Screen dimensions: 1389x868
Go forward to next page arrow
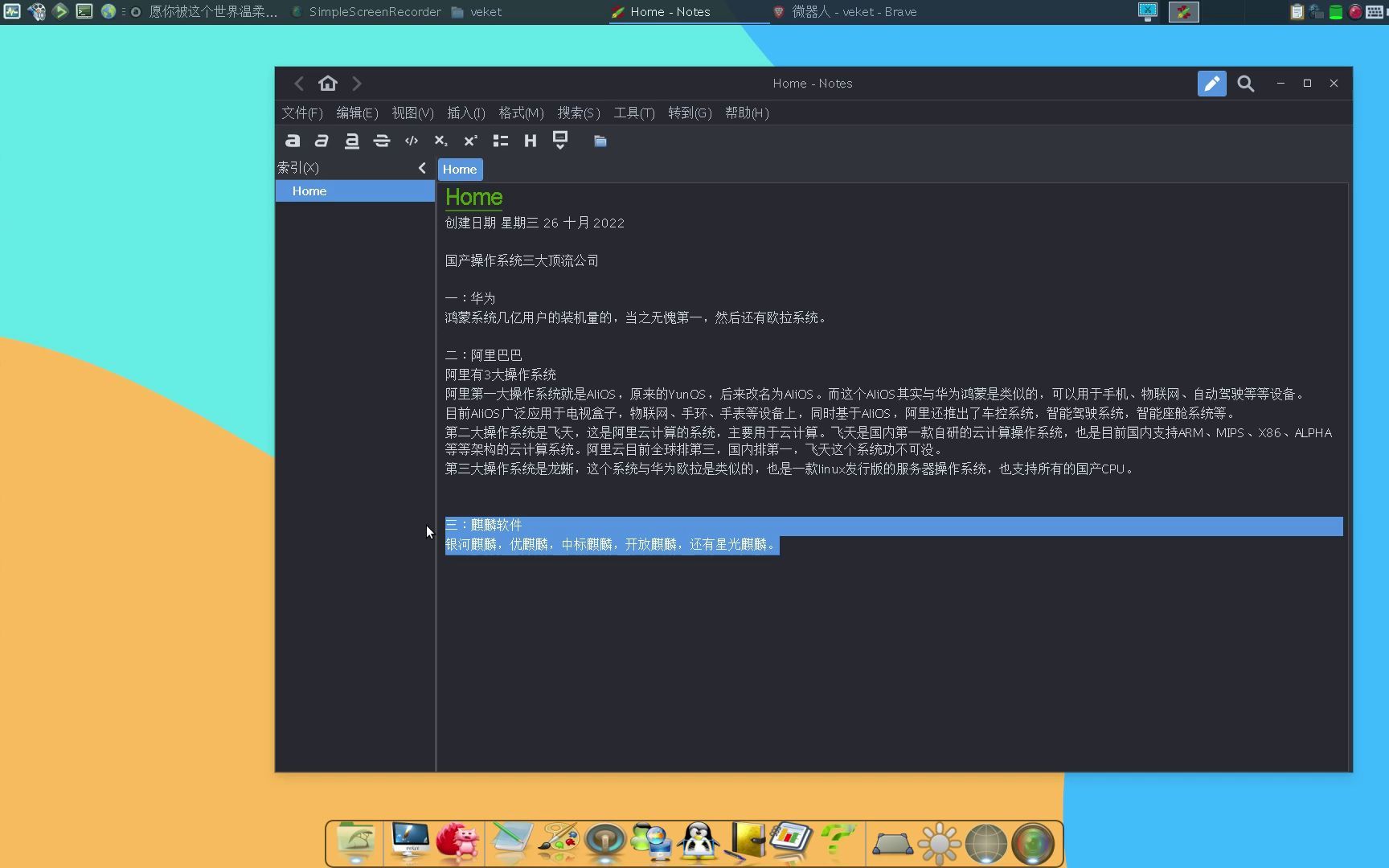357,84
